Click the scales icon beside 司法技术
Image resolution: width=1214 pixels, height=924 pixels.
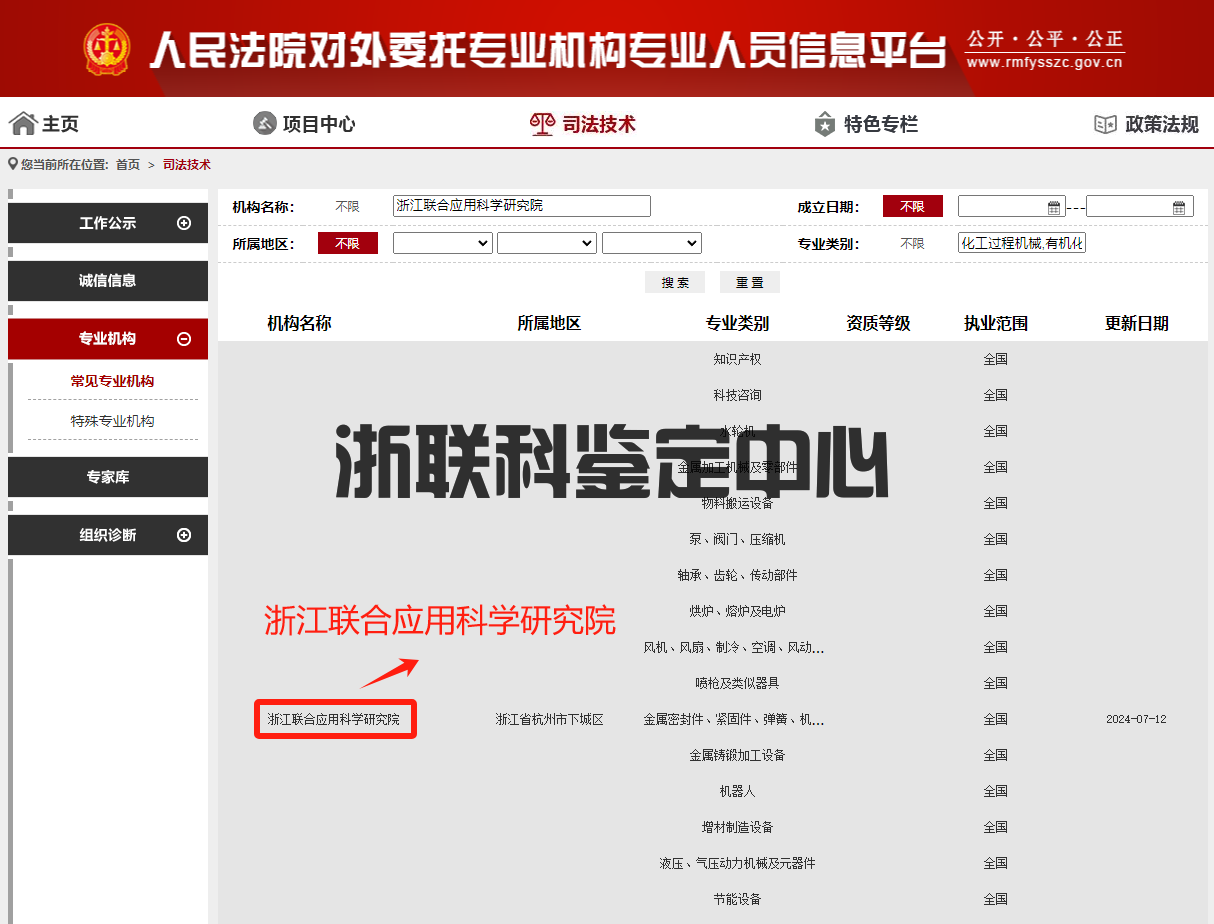click(541, 124)
